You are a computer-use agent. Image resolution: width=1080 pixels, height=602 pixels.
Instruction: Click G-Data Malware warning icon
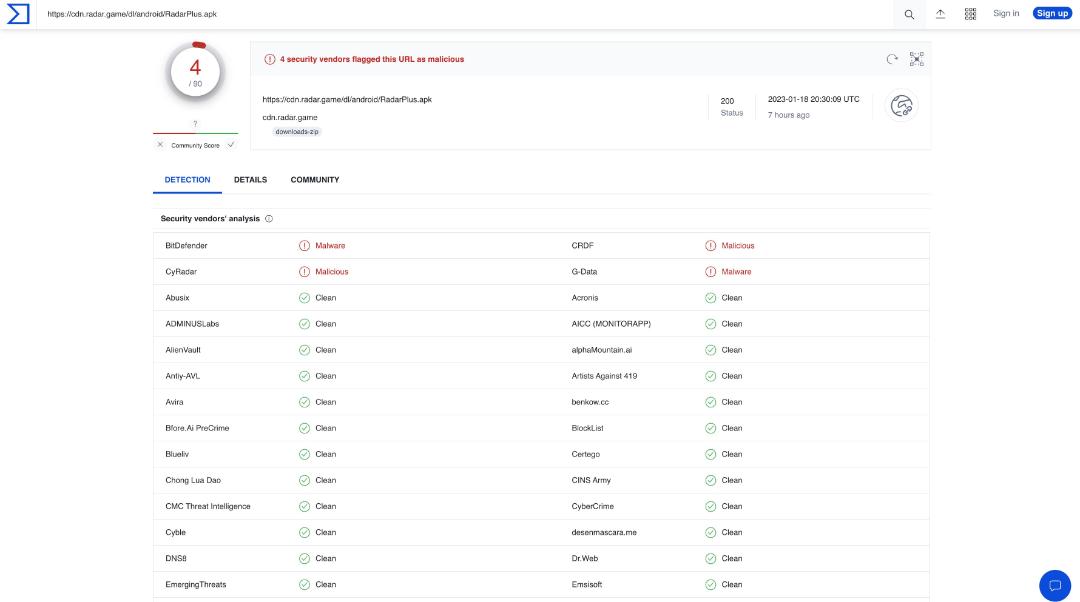pos(711,272)
